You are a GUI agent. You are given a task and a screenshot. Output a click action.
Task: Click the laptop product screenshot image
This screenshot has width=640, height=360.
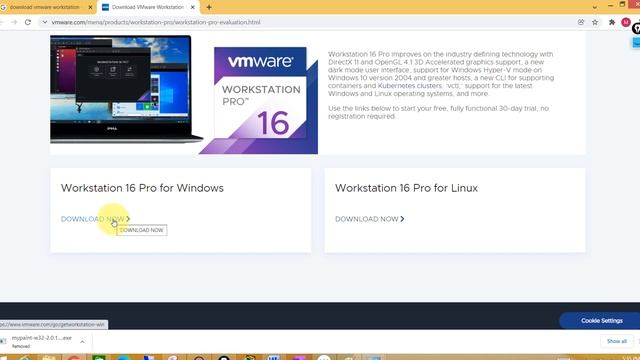tap(126, 89)
